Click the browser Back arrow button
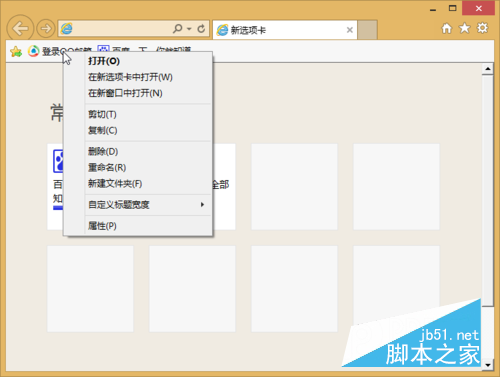The height and width of the screenshot is (377, 500). (x=20, y=29)
